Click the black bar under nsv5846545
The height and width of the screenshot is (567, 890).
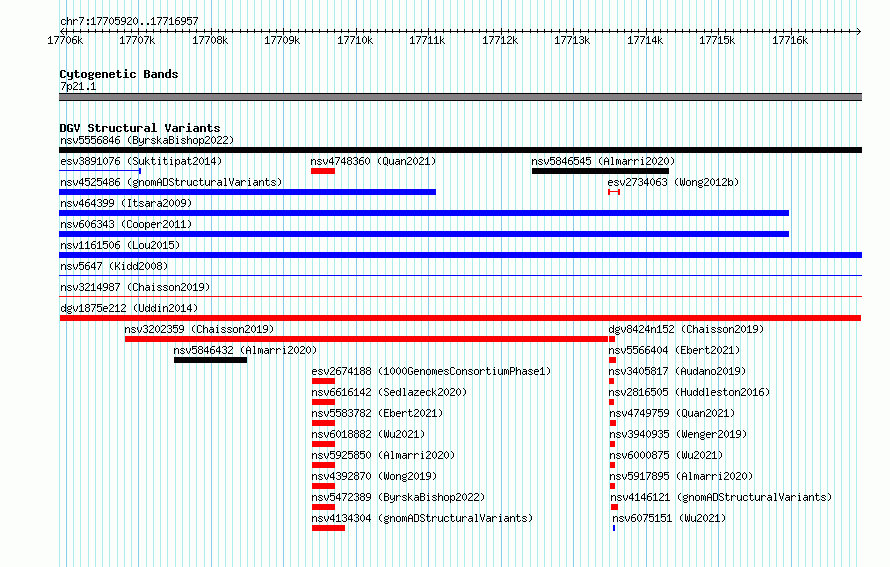click(601, 171)
